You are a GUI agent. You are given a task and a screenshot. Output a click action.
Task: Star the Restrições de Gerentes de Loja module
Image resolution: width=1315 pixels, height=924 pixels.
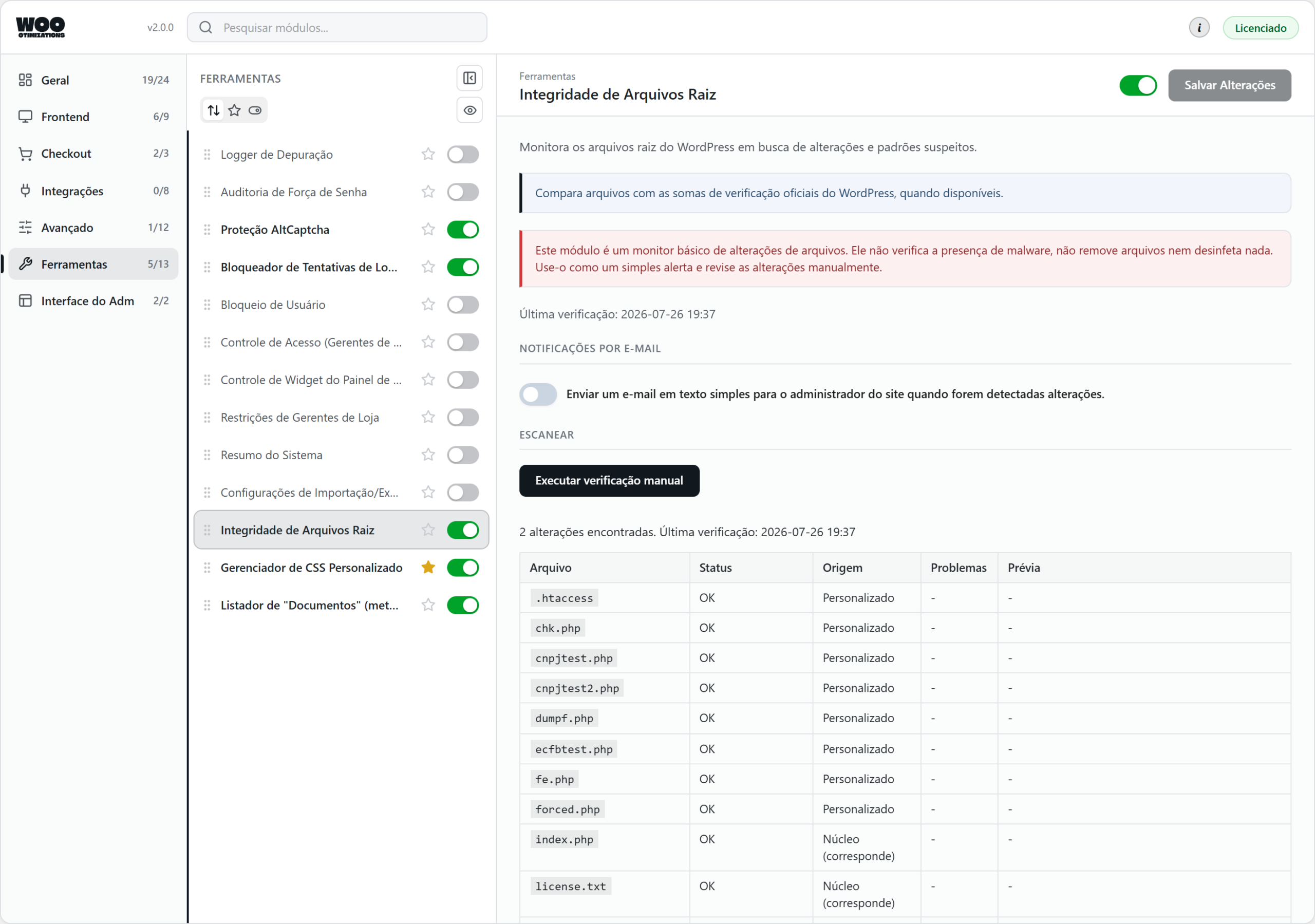point(428,417)
